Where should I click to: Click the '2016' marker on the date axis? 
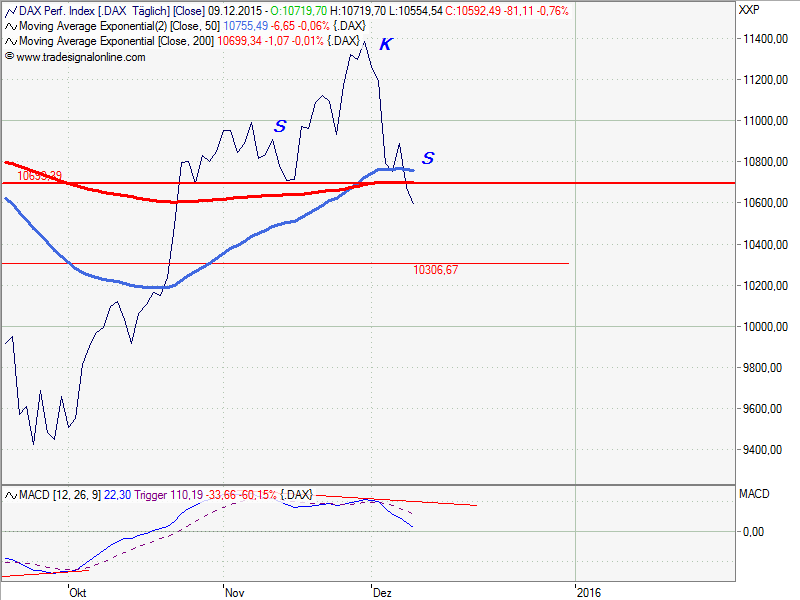[591, 592]
